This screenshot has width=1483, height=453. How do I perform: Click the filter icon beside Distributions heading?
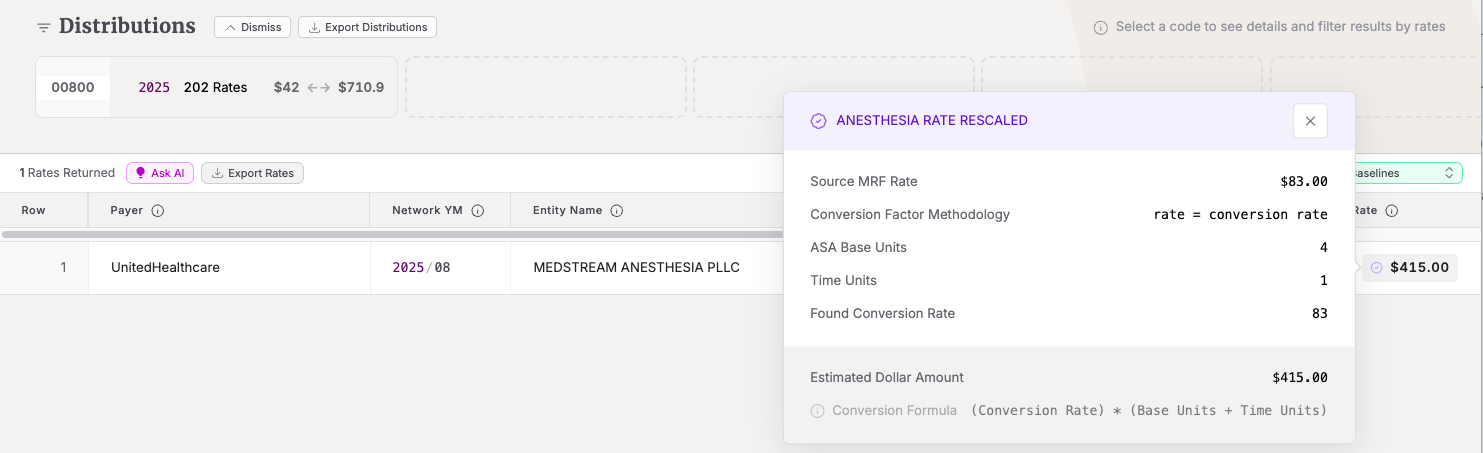43,28
